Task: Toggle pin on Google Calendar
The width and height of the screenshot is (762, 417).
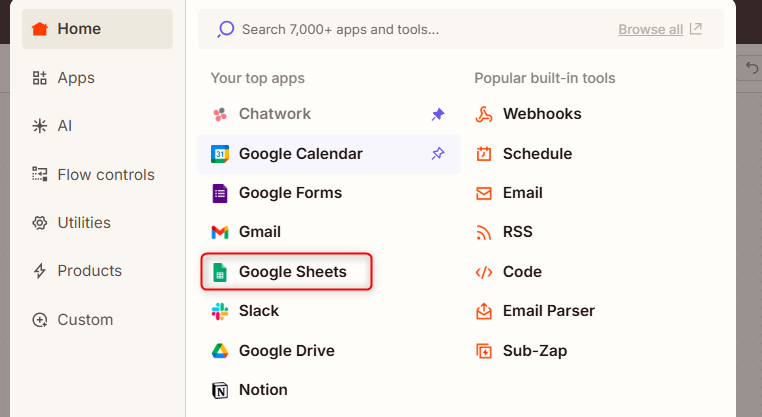Action: click(x=438, y=154)
